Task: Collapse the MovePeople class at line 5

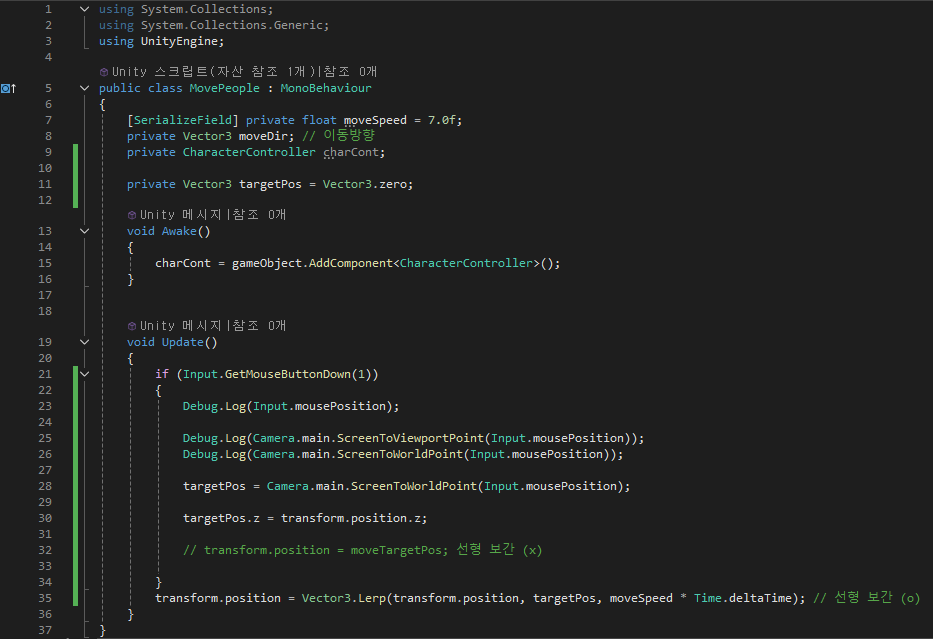Action: pos(84,88)
